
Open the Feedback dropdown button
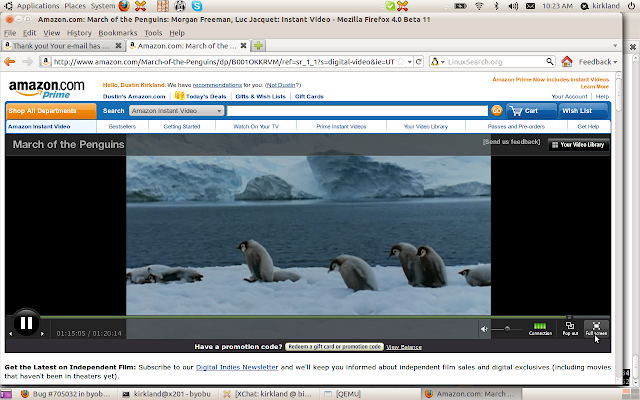(598, 62)
